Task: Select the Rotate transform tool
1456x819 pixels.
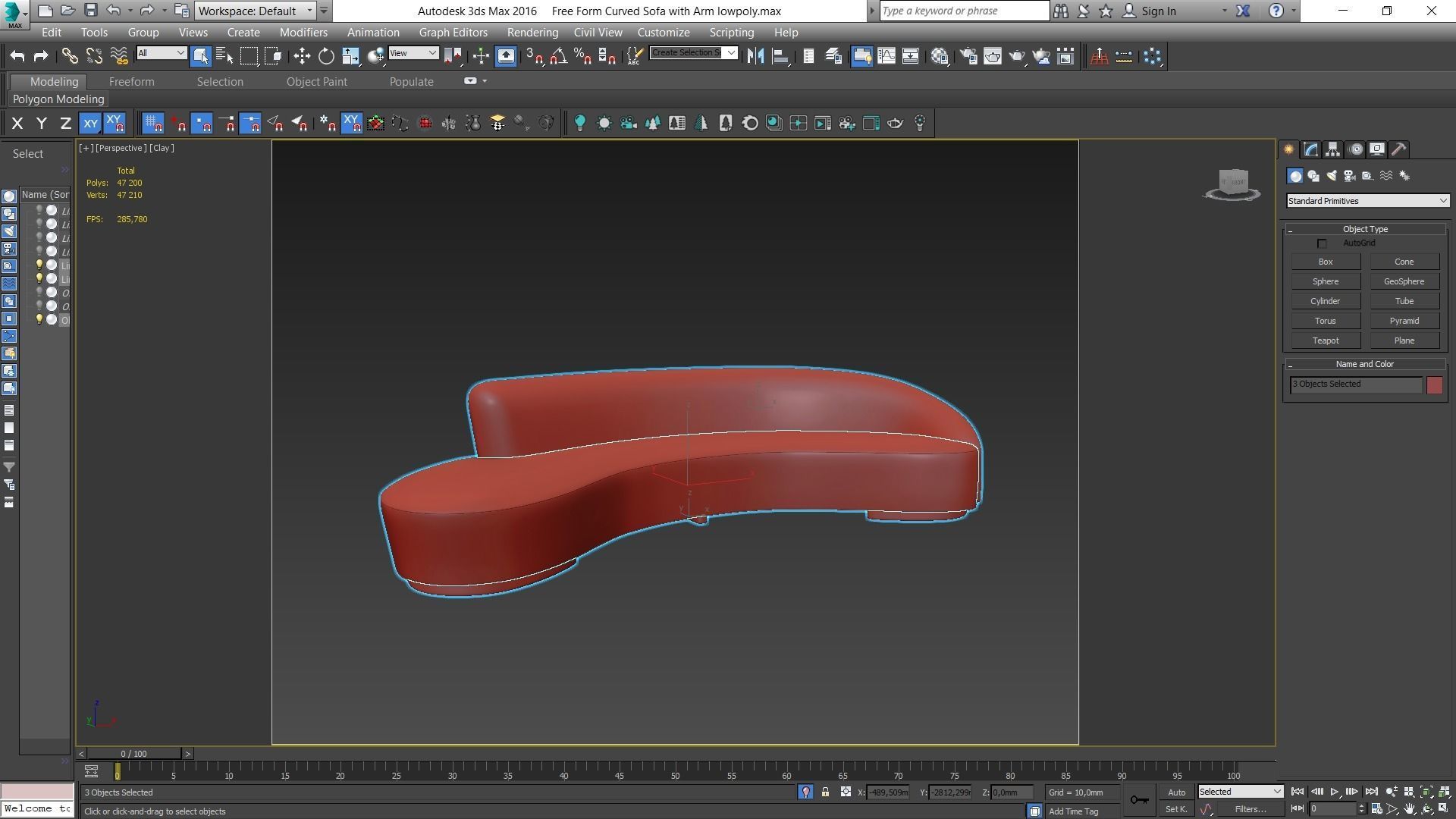Action: (x=326, y=56)
